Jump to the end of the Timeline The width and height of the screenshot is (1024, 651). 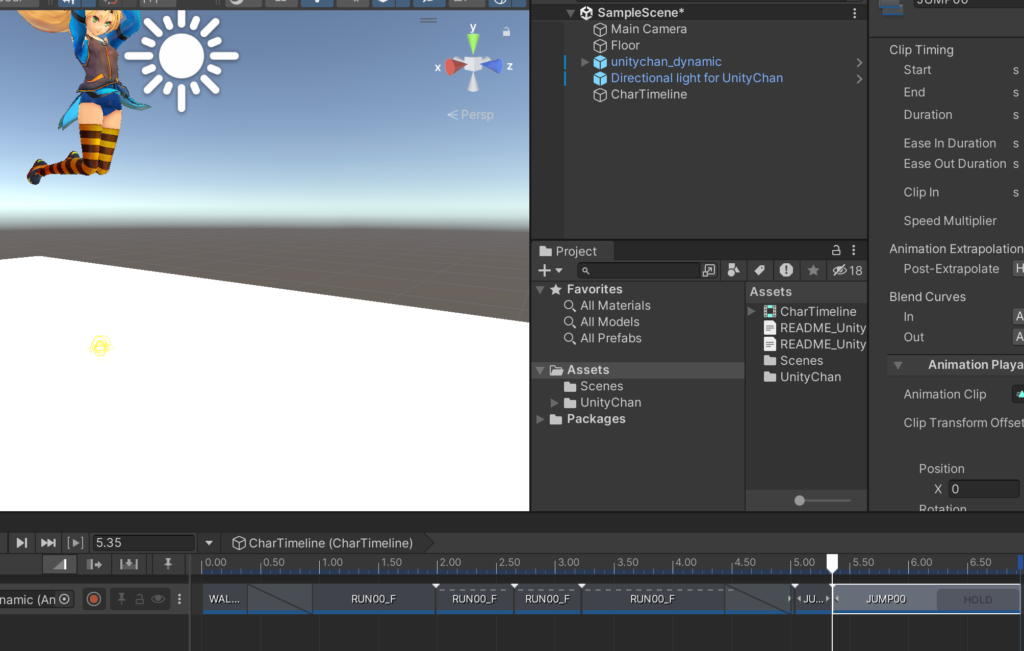48,543
